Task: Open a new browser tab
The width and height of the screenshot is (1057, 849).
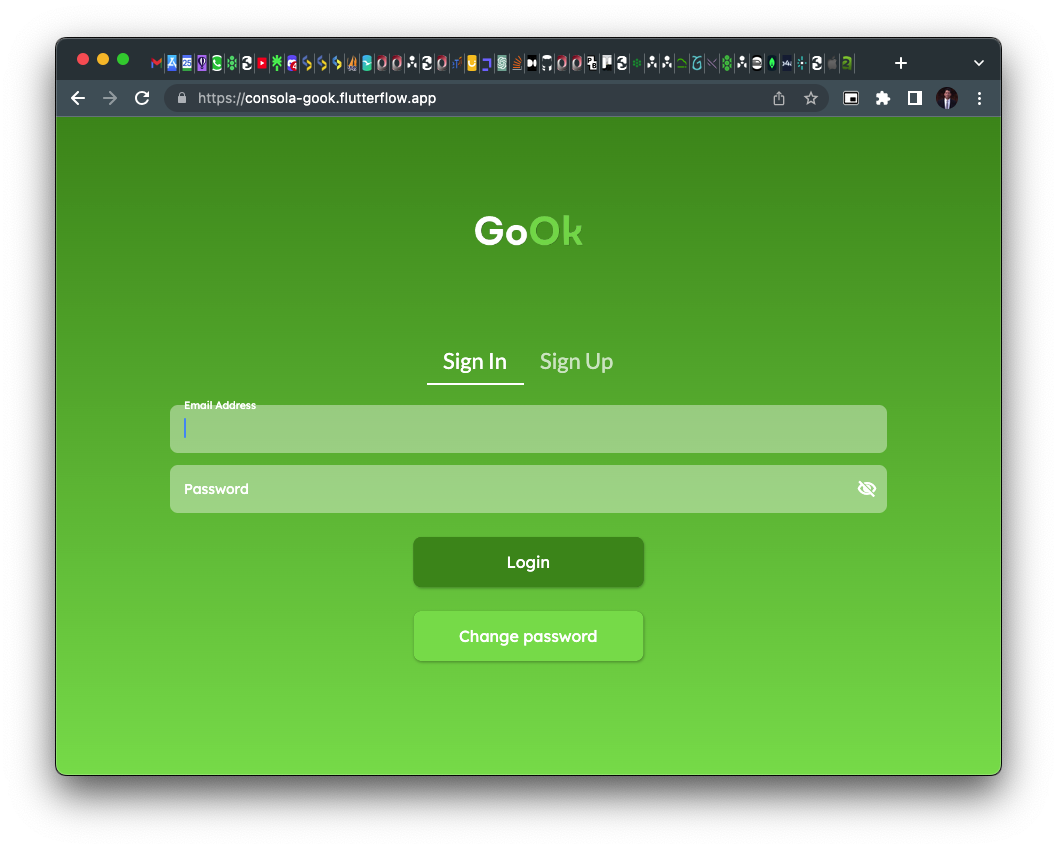Action: click(901, 63)
